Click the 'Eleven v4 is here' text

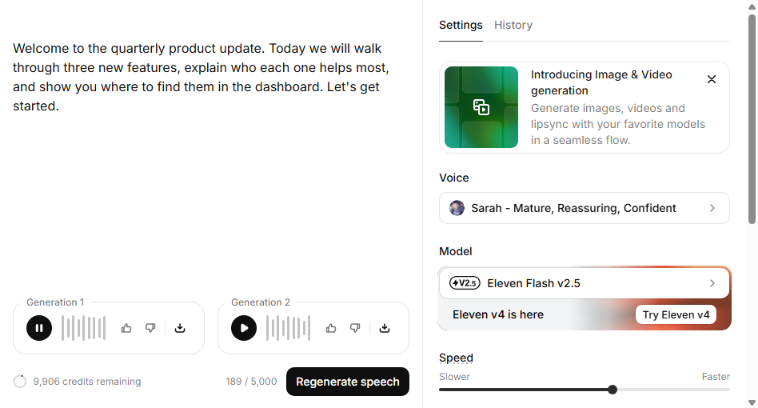point(498,315)
